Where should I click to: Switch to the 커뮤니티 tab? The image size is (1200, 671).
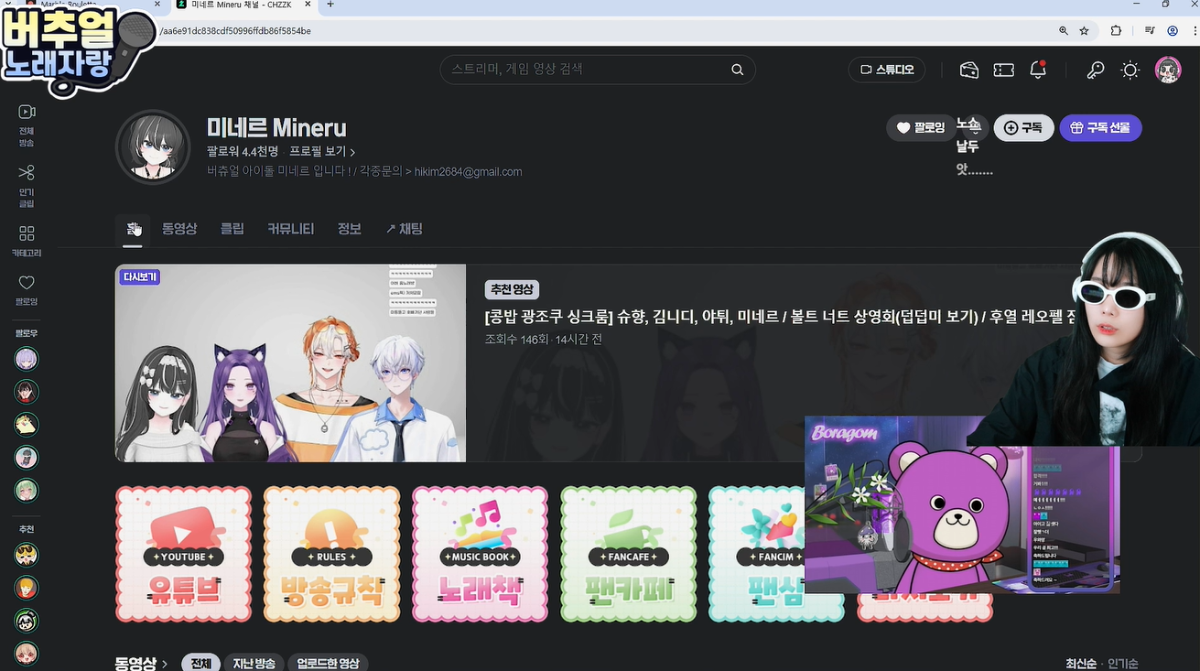click(290, 229)
